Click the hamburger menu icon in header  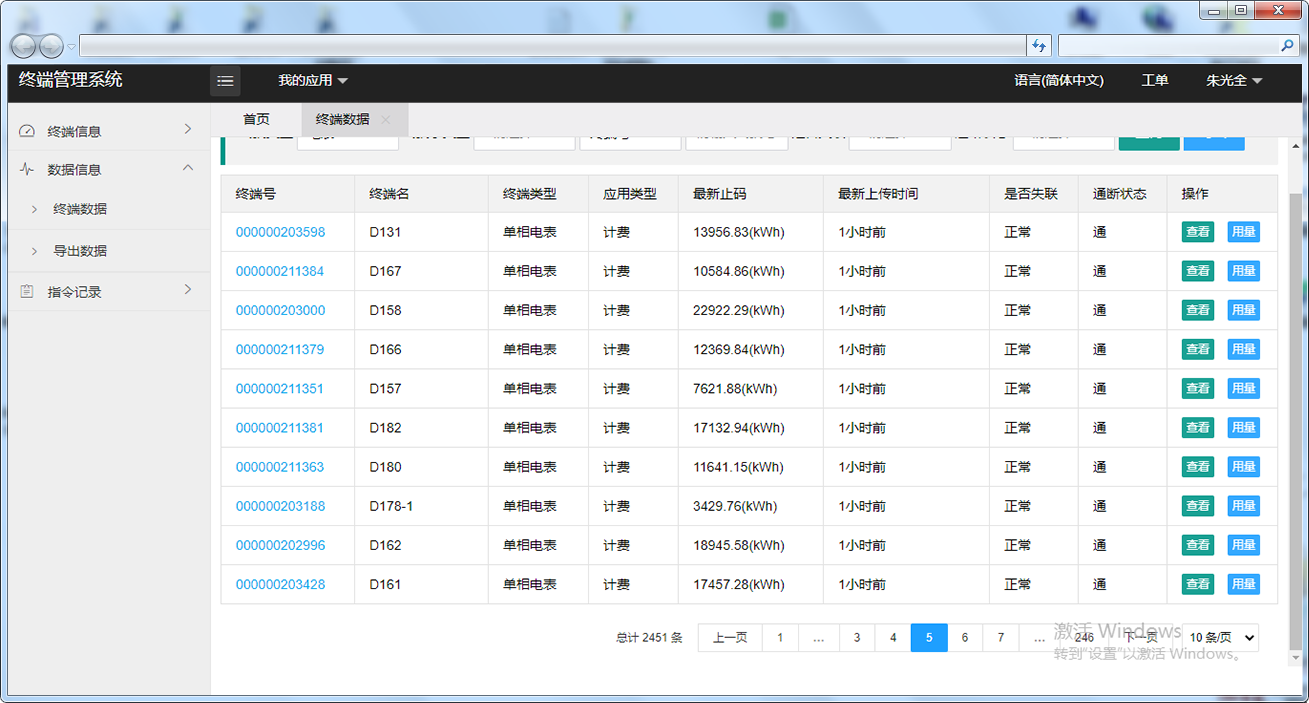click(x=225, y=81)
